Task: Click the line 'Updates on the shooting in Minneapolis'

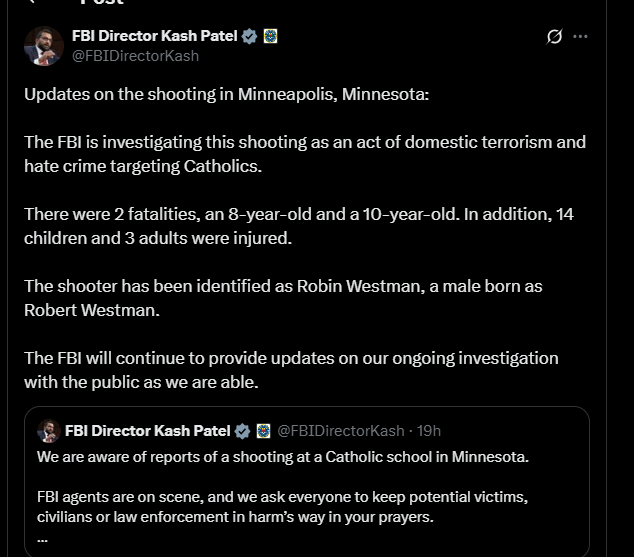Action: point(226,94)
